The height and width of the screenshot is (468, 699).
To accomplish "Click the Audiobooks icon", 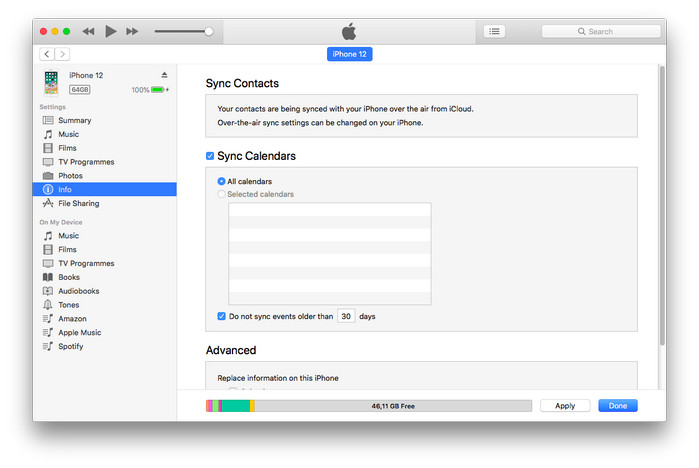I will coord(48,291).
